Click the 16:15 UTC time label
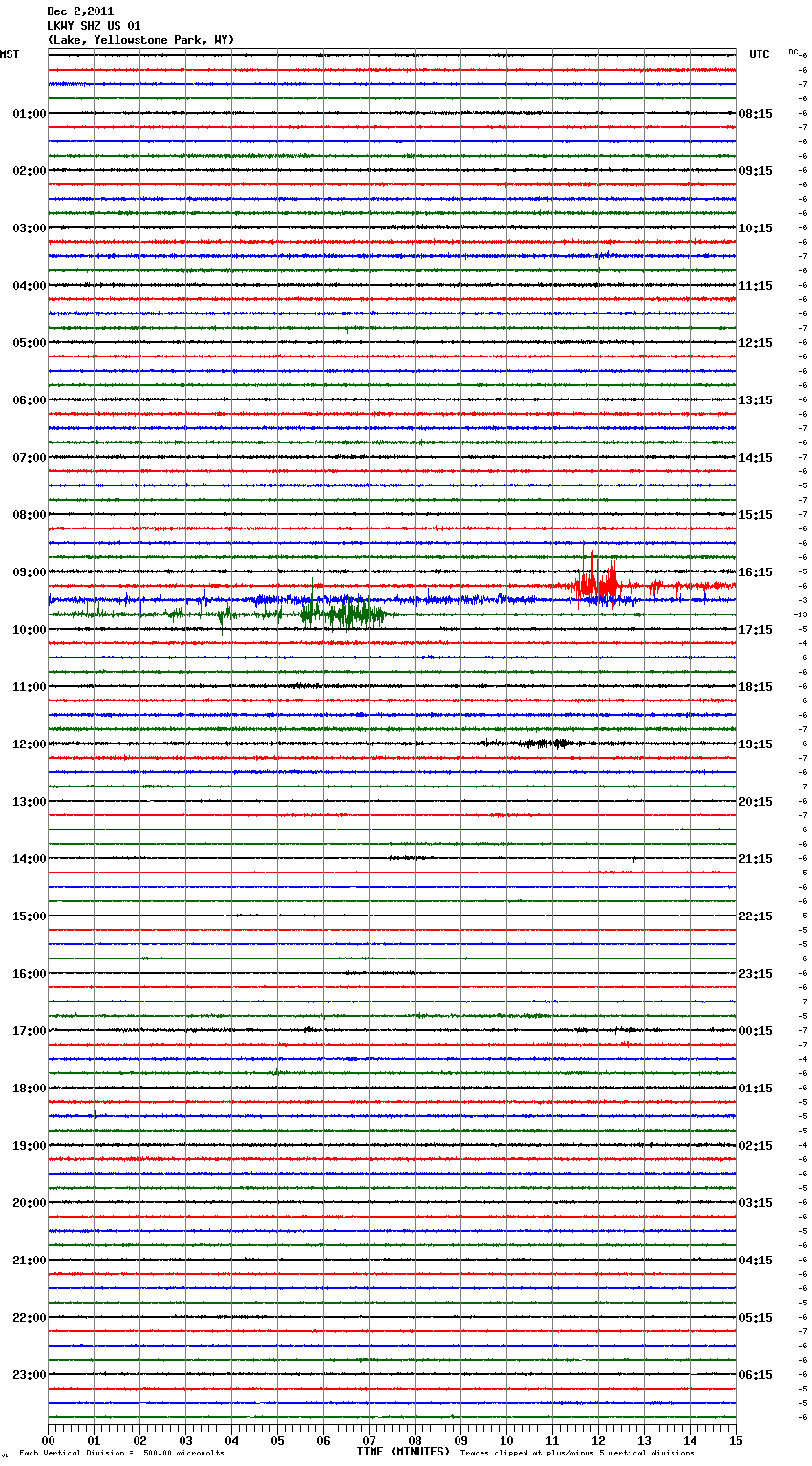 756,572
